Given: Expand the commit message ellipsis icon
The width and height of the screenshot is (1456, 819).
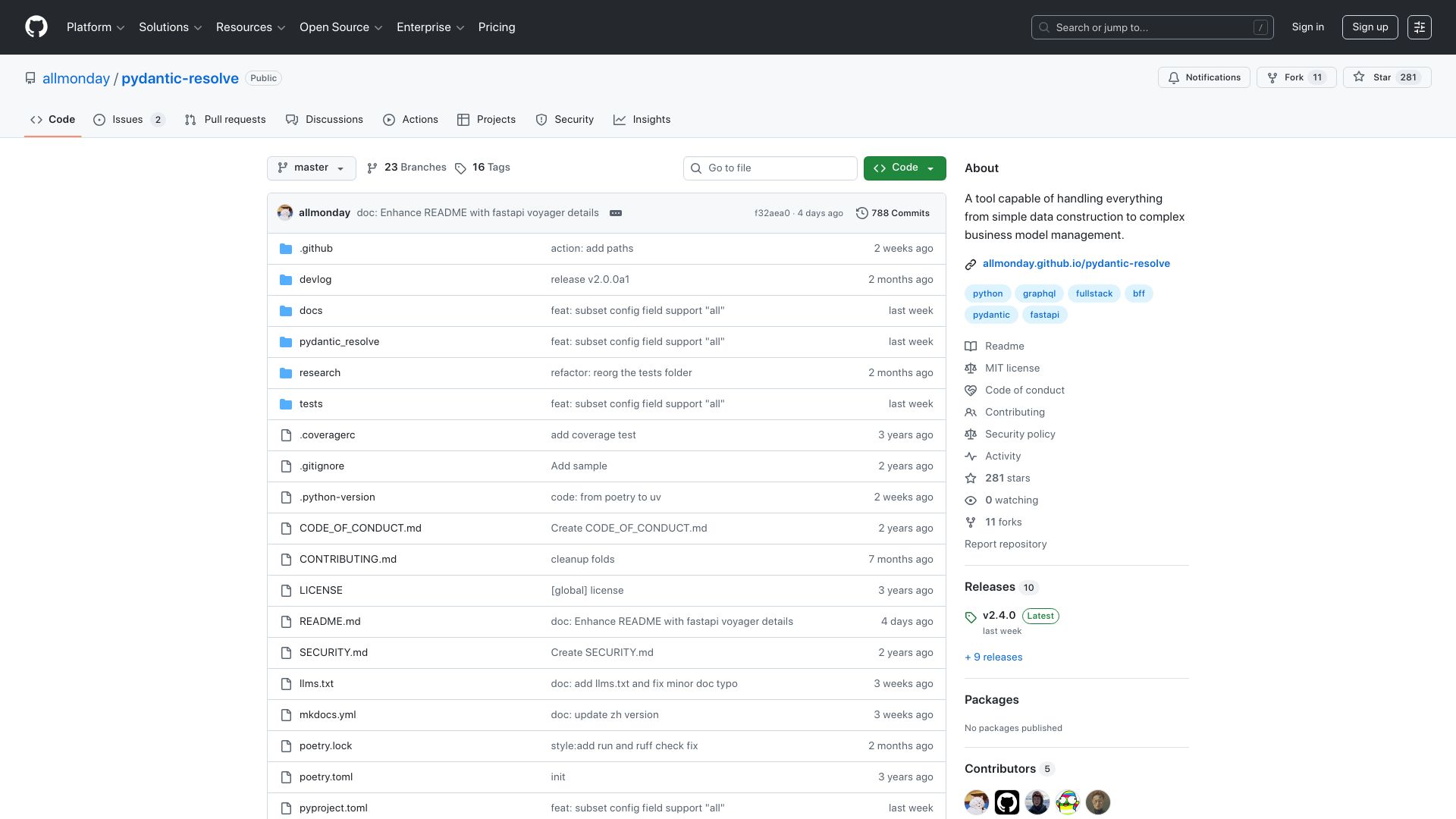Looking at the screenshot, I should click(x=616, y=213).
